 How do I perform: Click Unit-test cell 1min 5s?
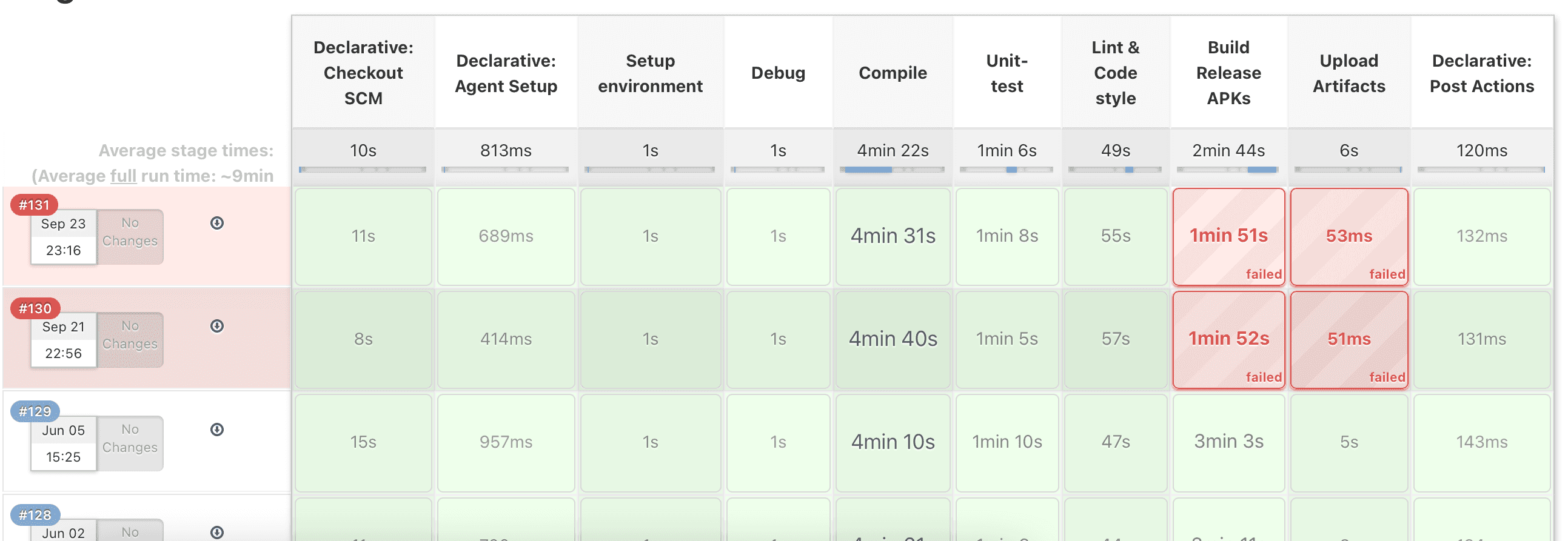point(1007,340)
